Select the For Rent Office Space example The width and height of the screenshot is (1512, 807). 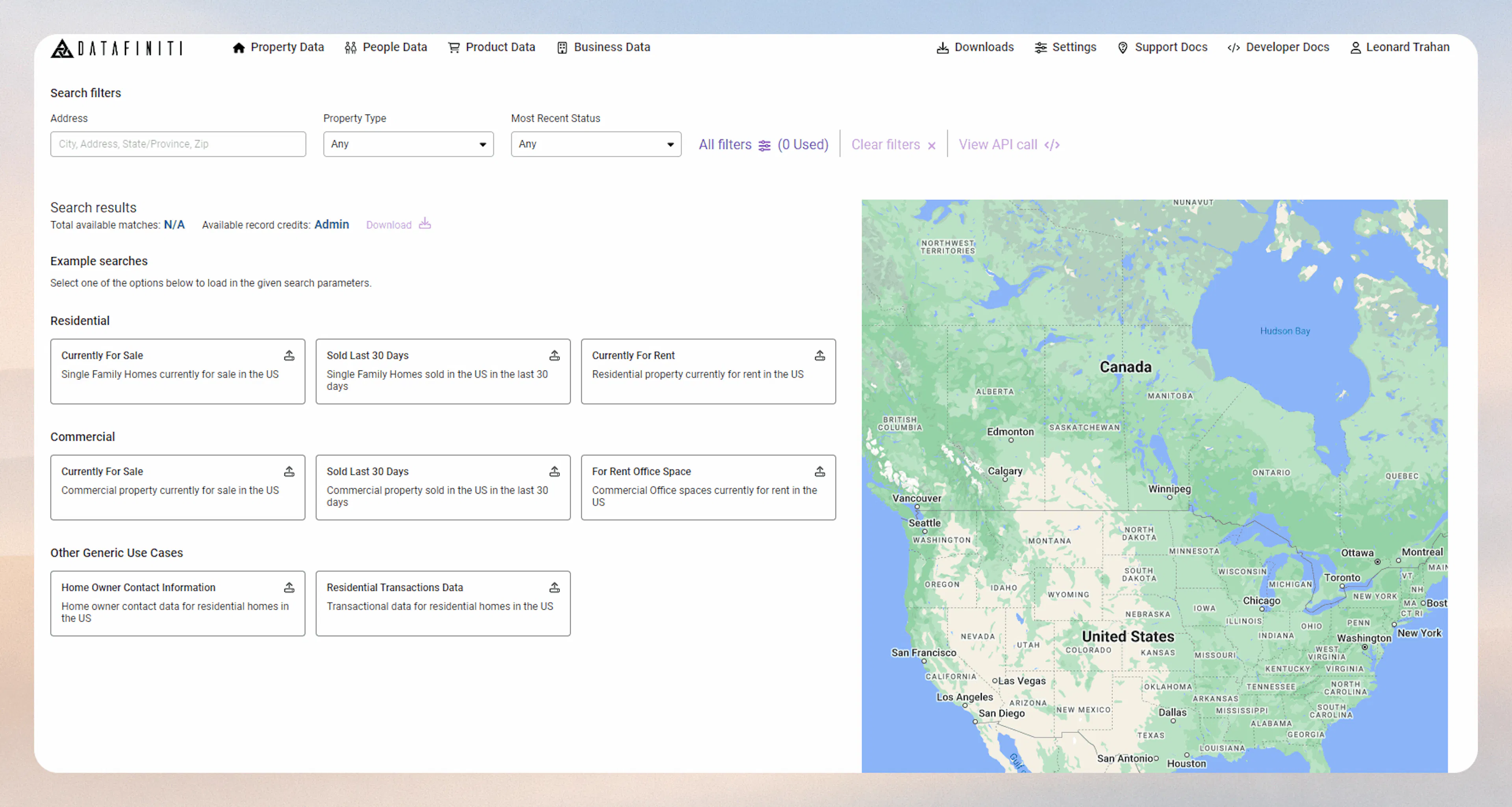click(708, 487)
